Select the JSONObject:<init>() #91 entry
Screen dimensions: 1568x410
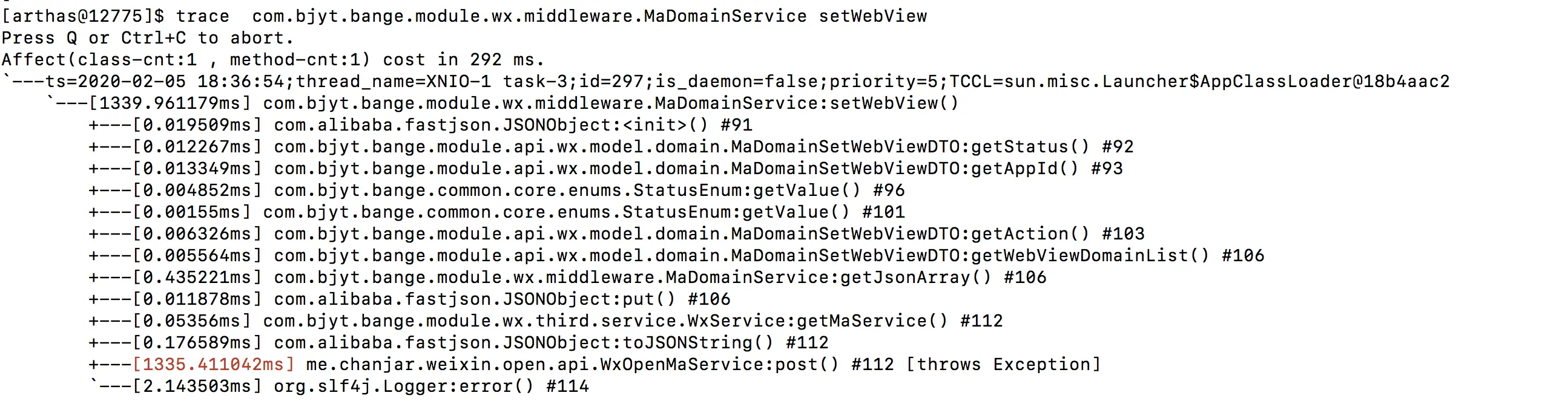(x=421, y=125)
